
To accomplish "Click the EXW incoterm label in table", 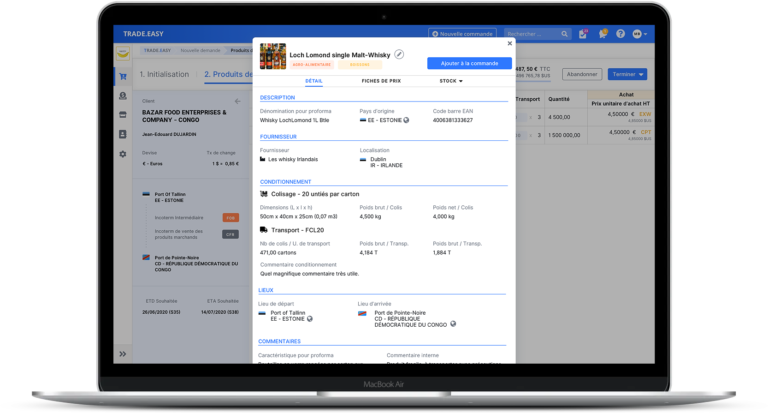I will [x=645, y=114].
